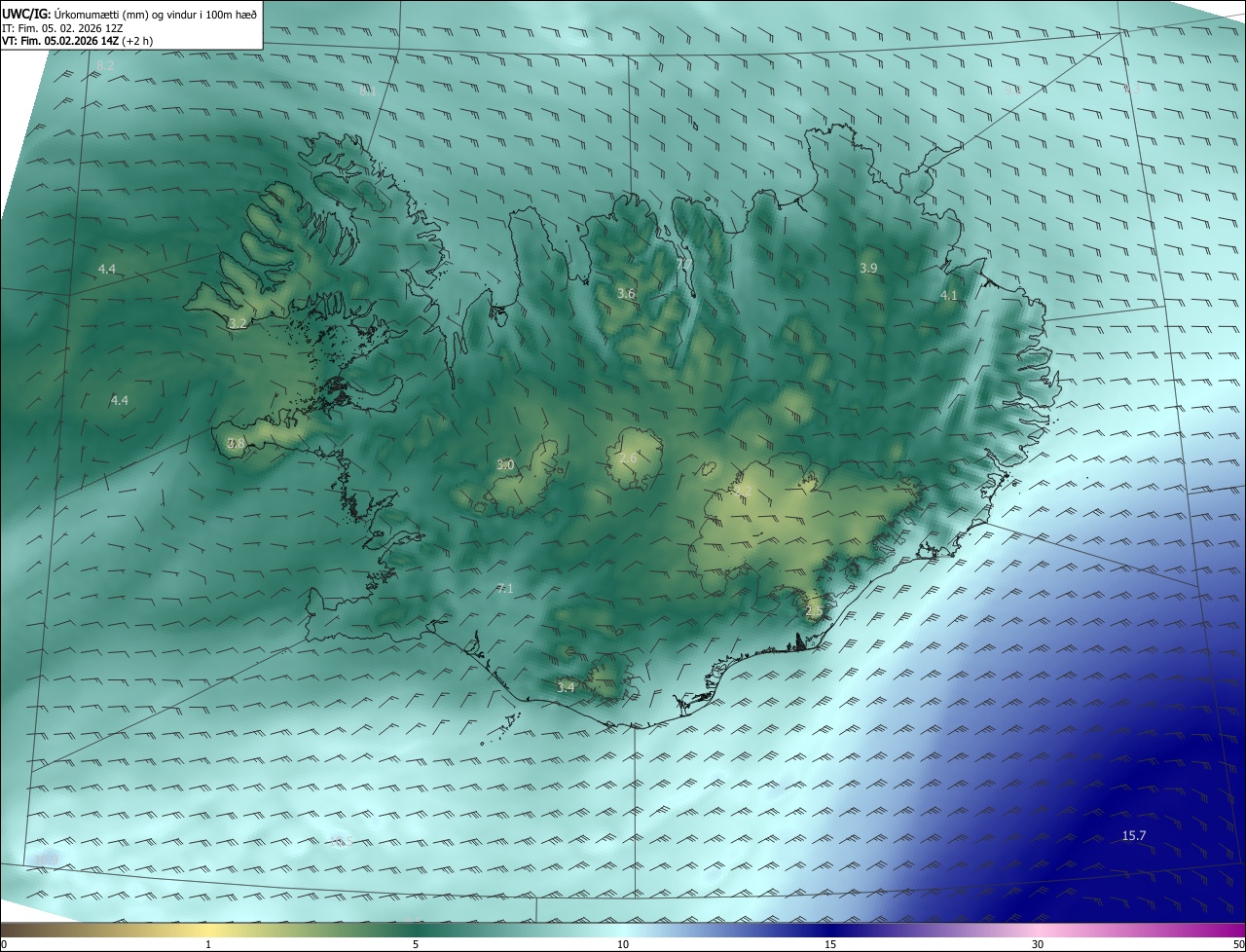This screenshot has width=1246, height=952.
Task: Click the 3.9 value label on the map
Action: click(x=868, y=268)
